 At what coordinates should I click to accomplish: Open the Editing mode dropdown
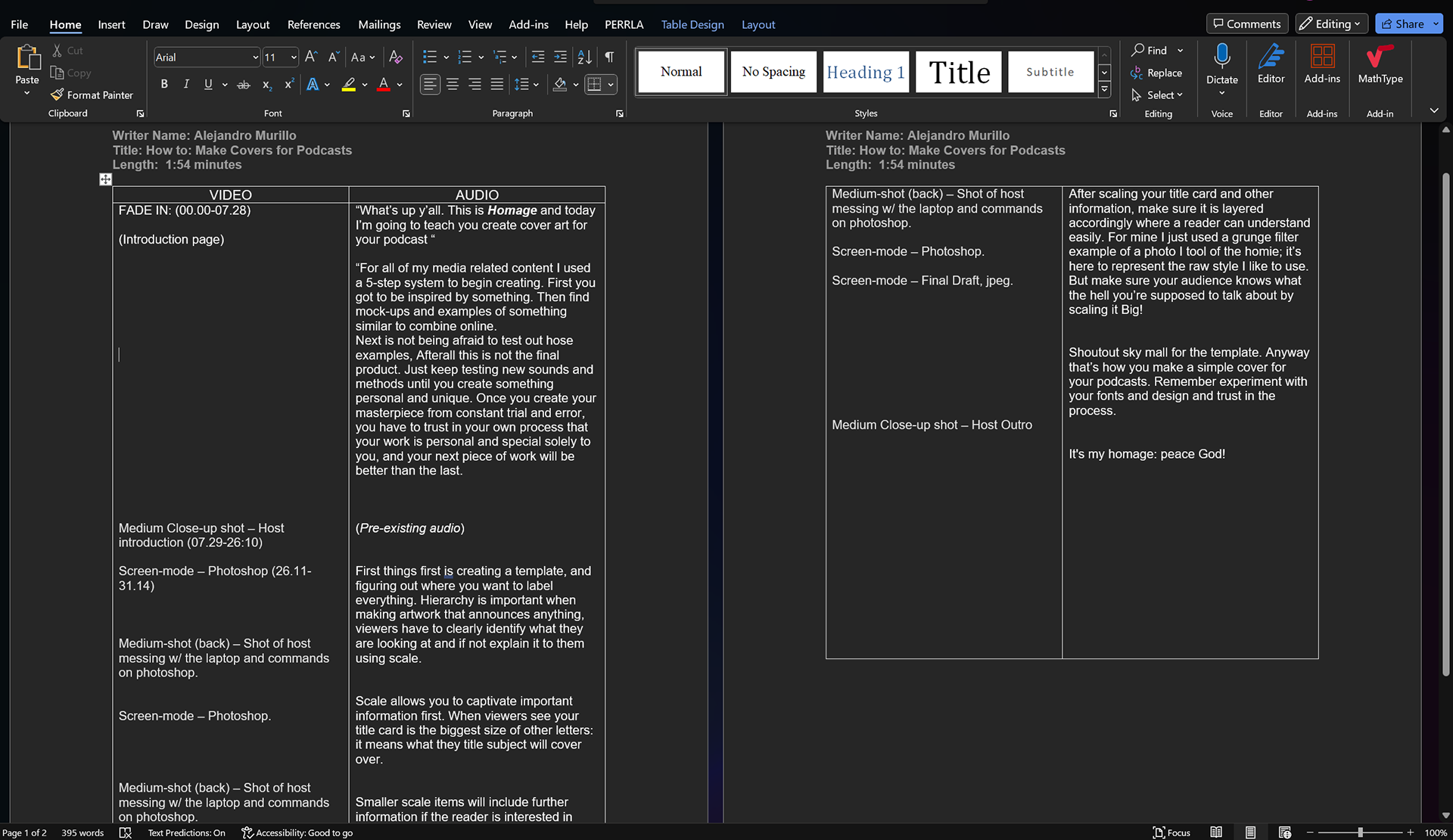[1331, 24]
